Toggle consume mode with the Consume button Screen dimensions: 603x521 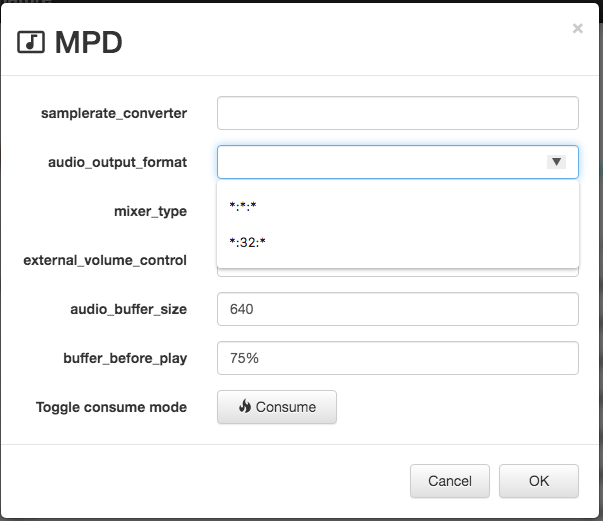click(277, 407)
